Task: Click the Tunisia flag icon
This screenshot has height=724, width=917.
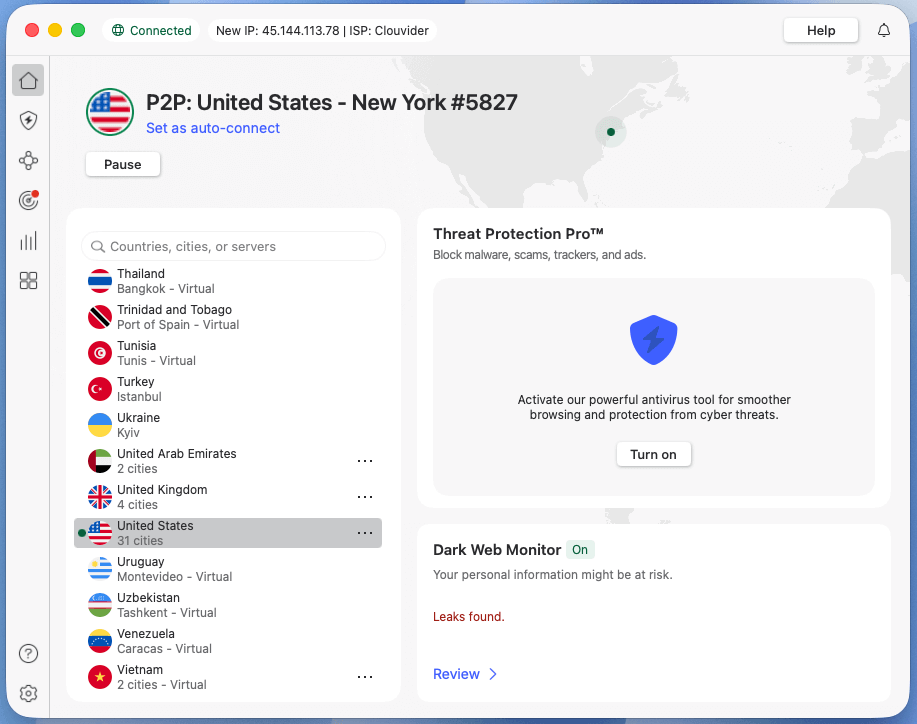Action: click(100, 353)
